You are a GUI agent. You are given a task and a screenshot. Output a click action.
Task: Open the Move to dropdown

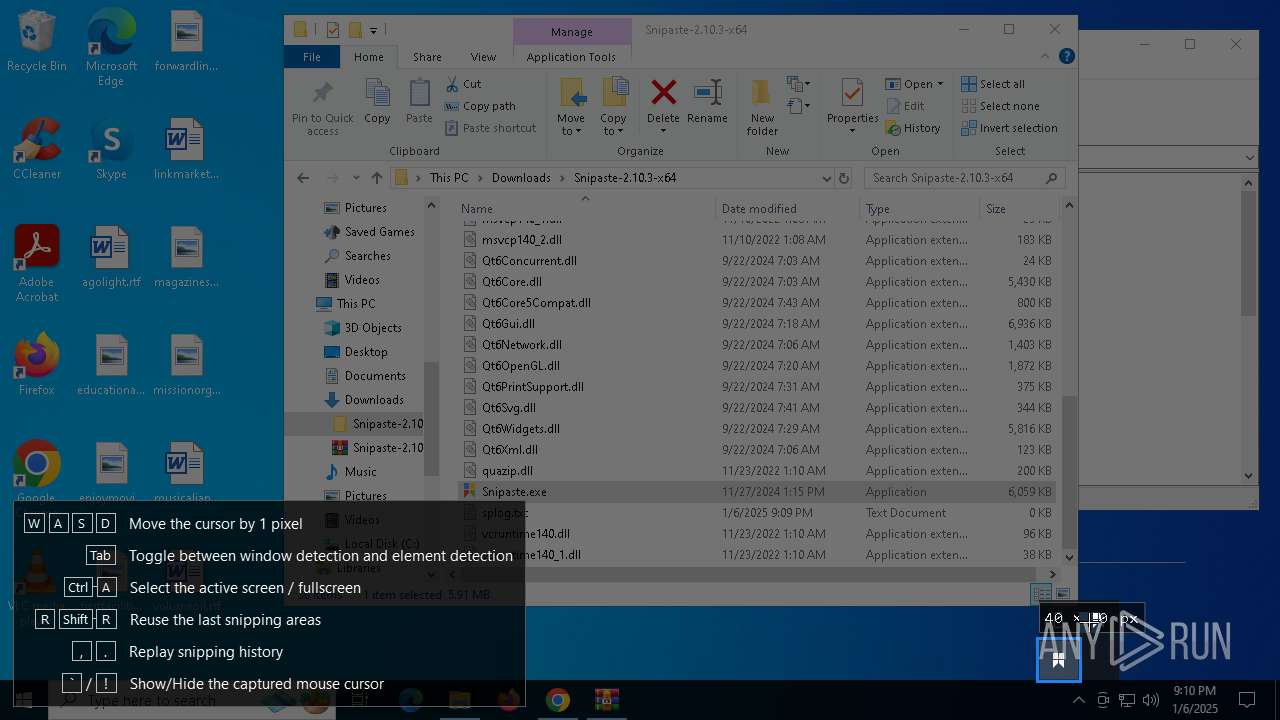click(571, 131)
